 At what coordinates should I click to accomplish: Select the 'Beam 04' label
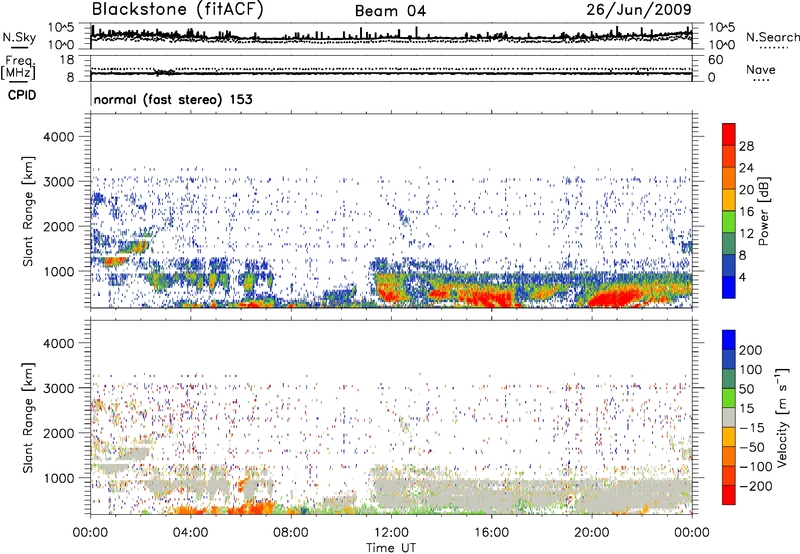pyautogui.click(x=390, y=11)
